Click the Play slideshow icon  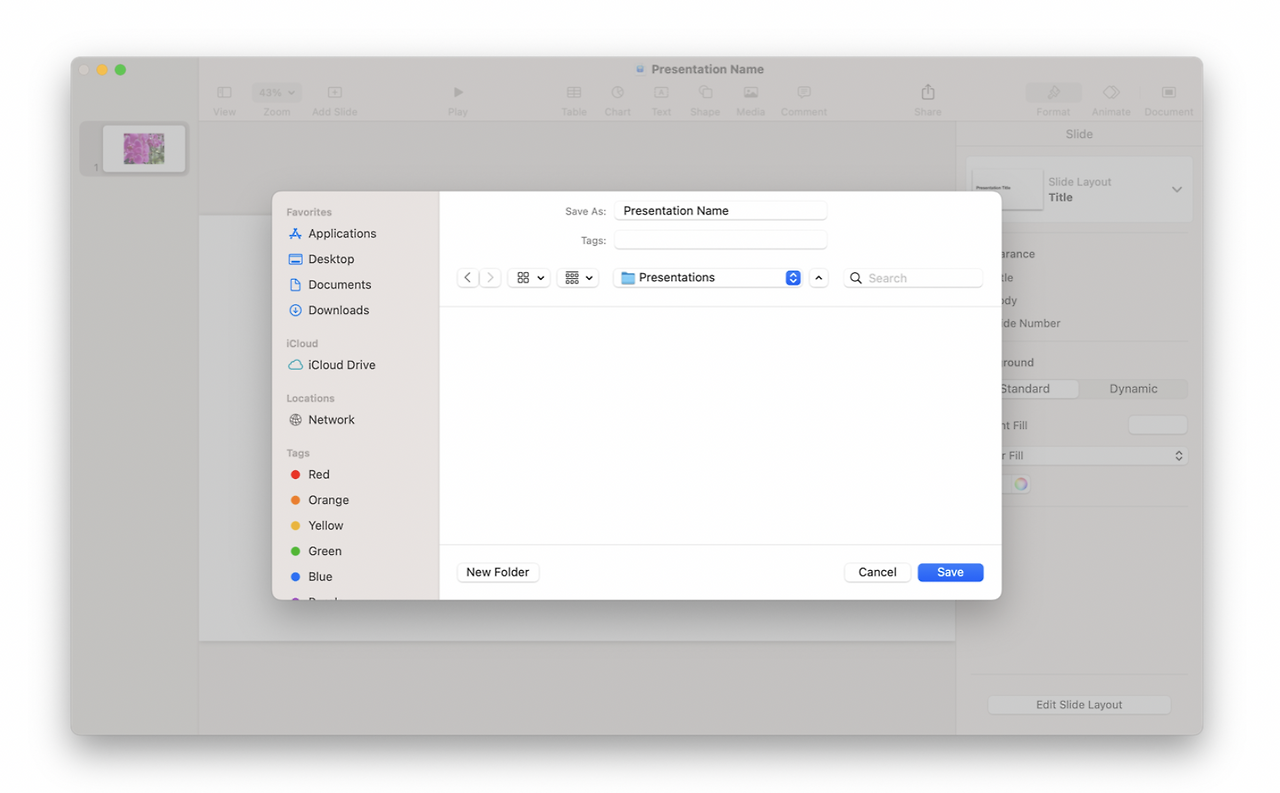click(458, 92)
